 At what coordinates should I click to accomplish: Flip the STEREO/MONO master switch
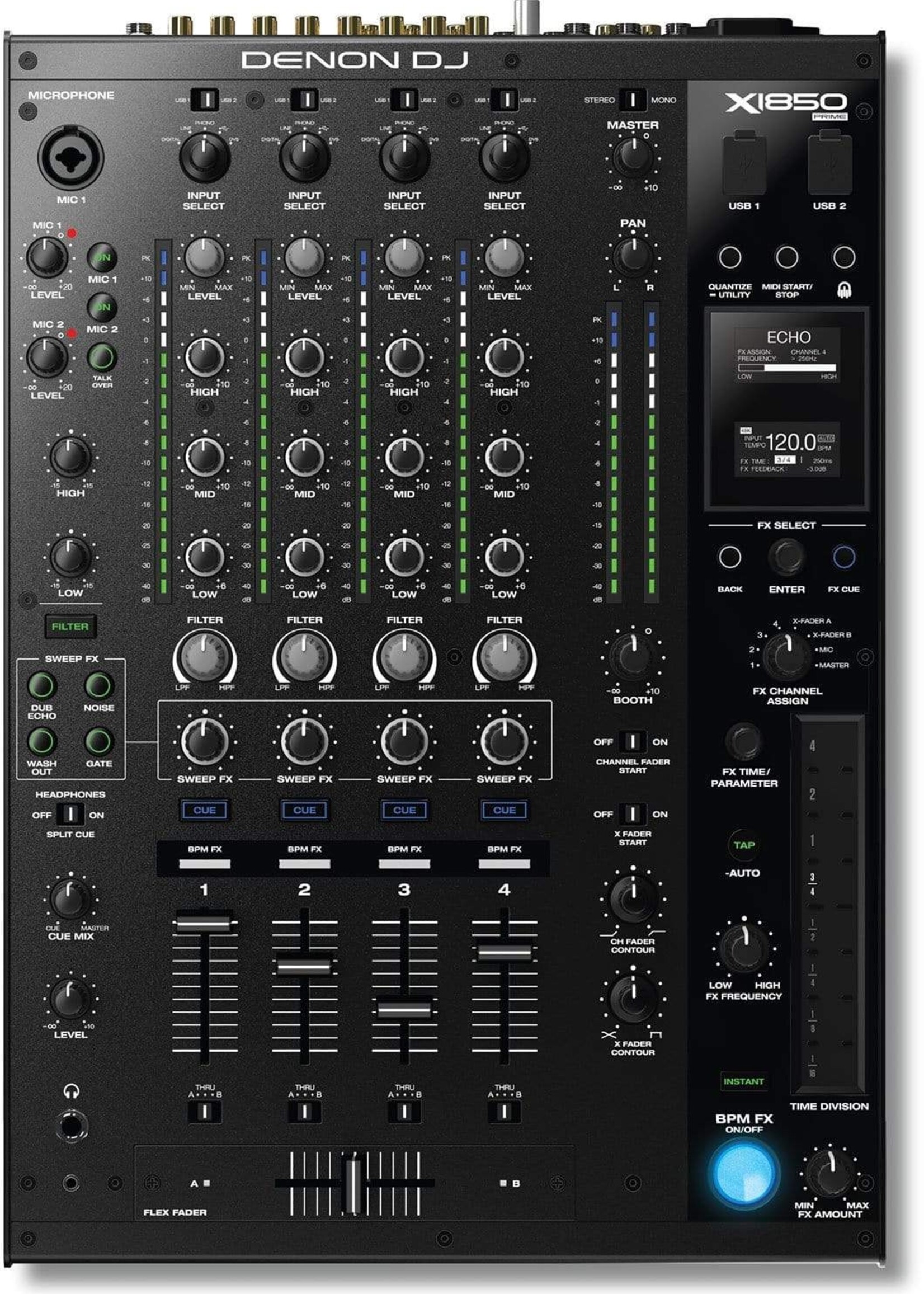coord(631,100)
